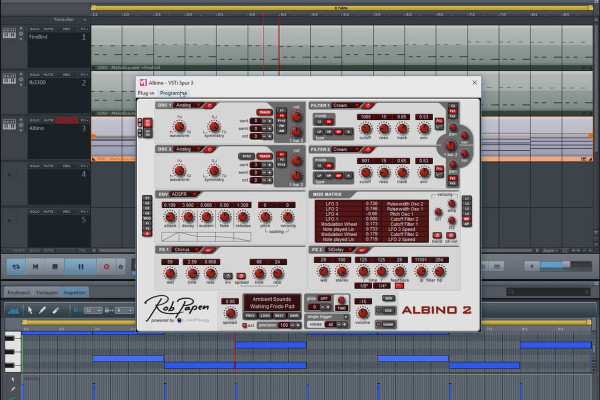Click the MOD tab on envelope side selector
This screenshot has height=400, width=600.
[x=147, y=219]
